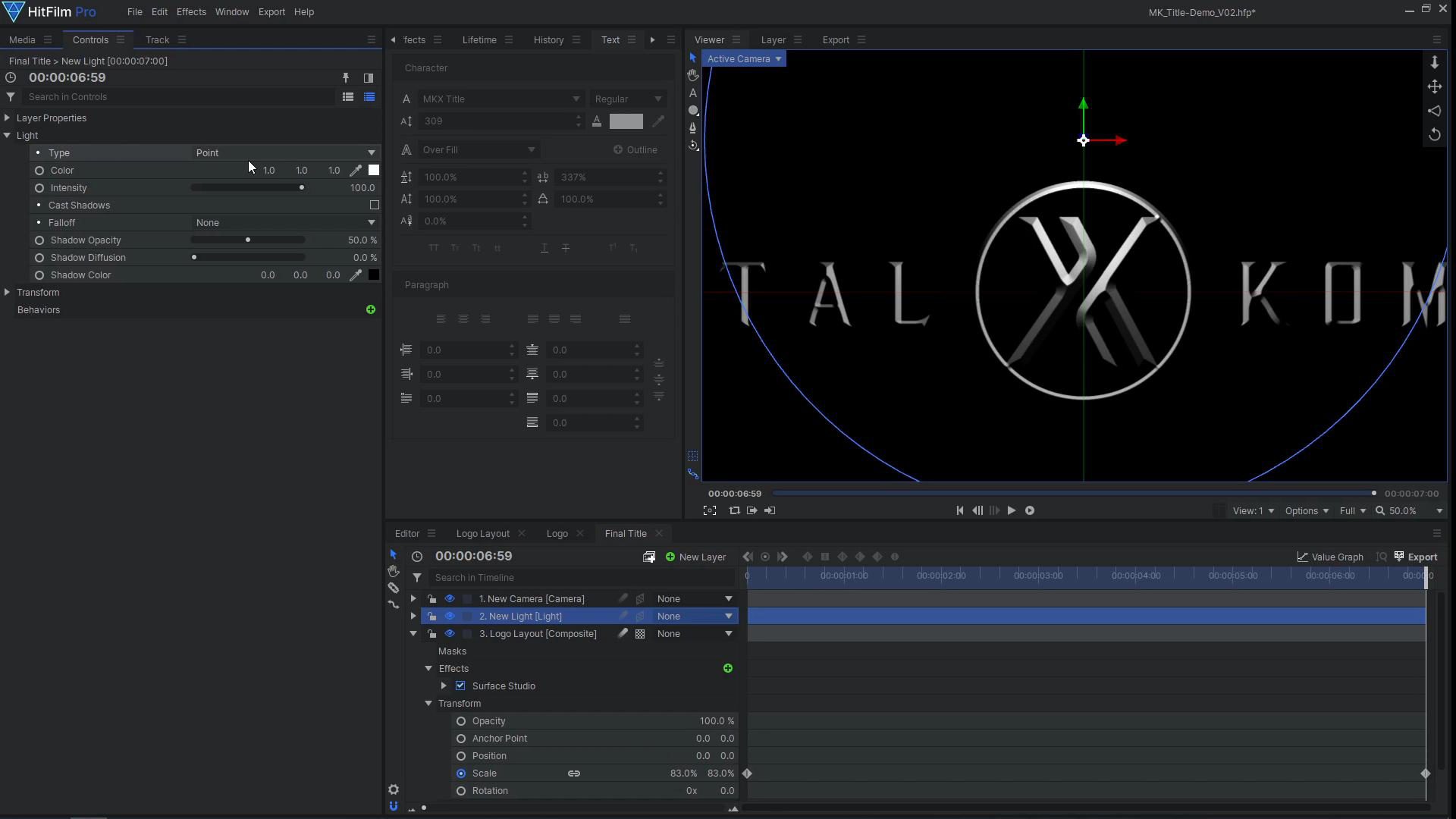1456x819 pixels.
Task: Expand Transform section in Controls
Action: tap(7, 293)
